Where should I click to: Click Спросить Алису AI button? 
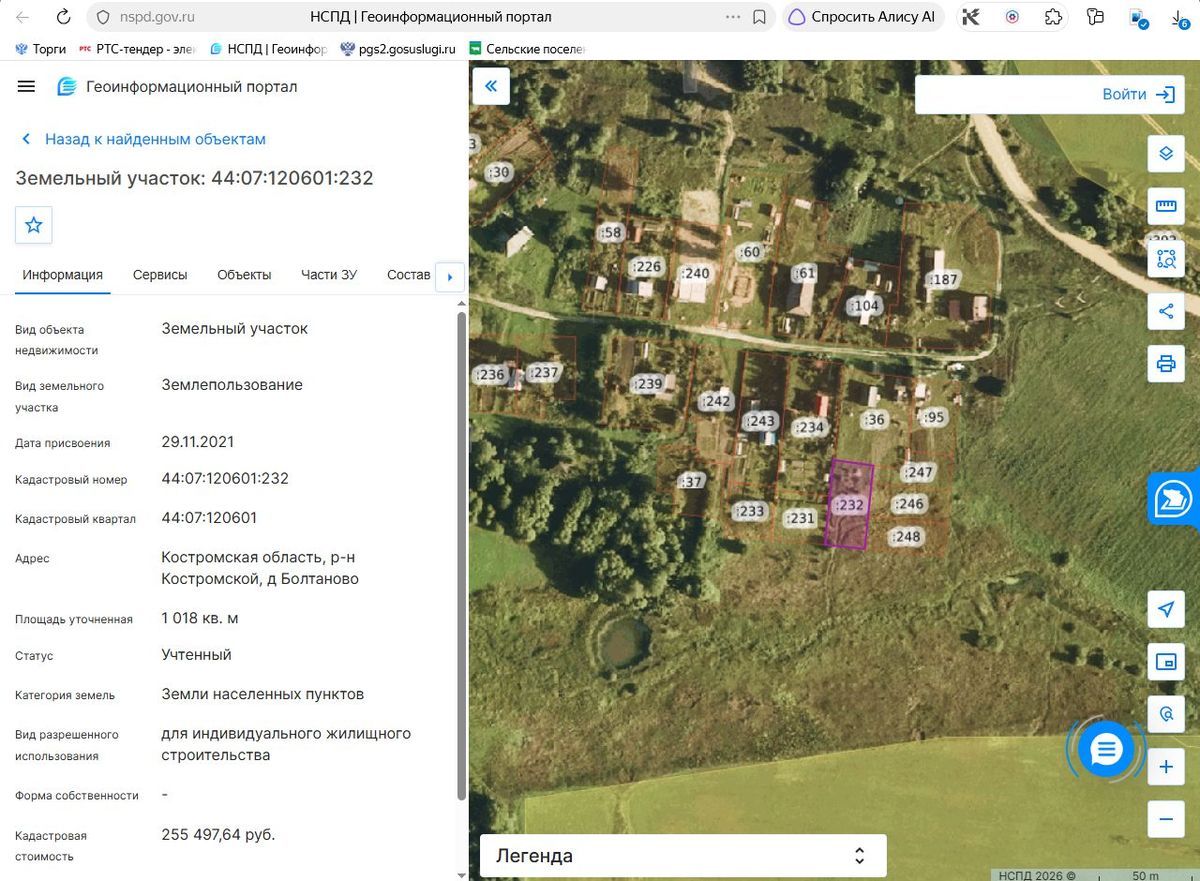863,17
